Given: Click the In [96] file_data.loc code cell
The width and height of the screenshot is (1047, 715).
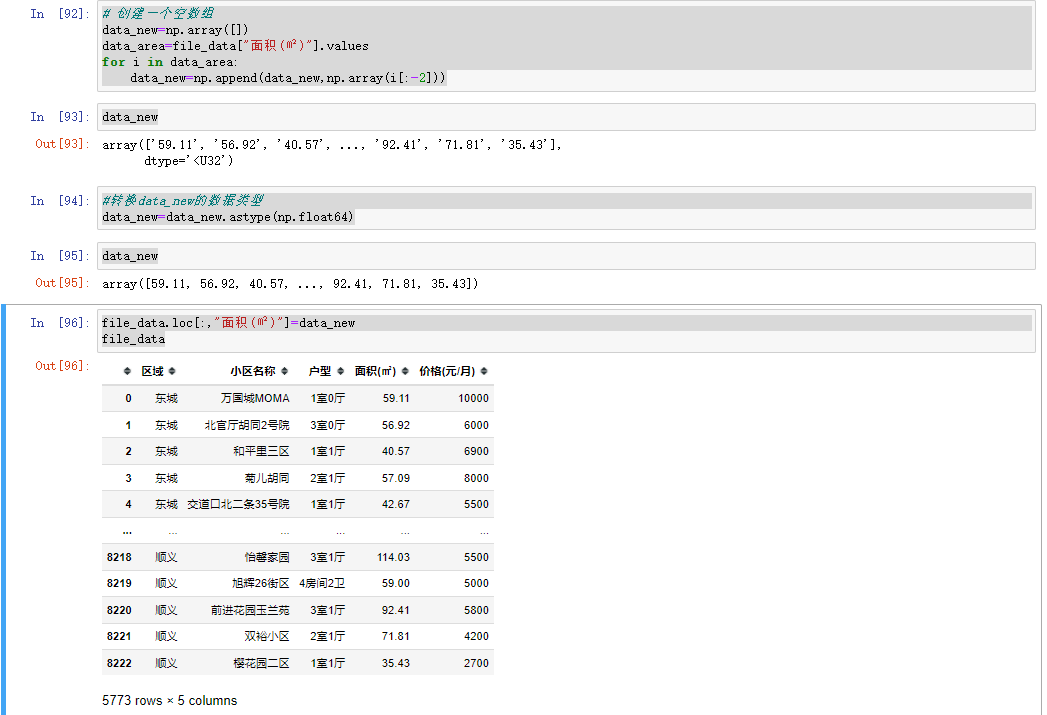Looking at the screenshot, I should [566, 331].
